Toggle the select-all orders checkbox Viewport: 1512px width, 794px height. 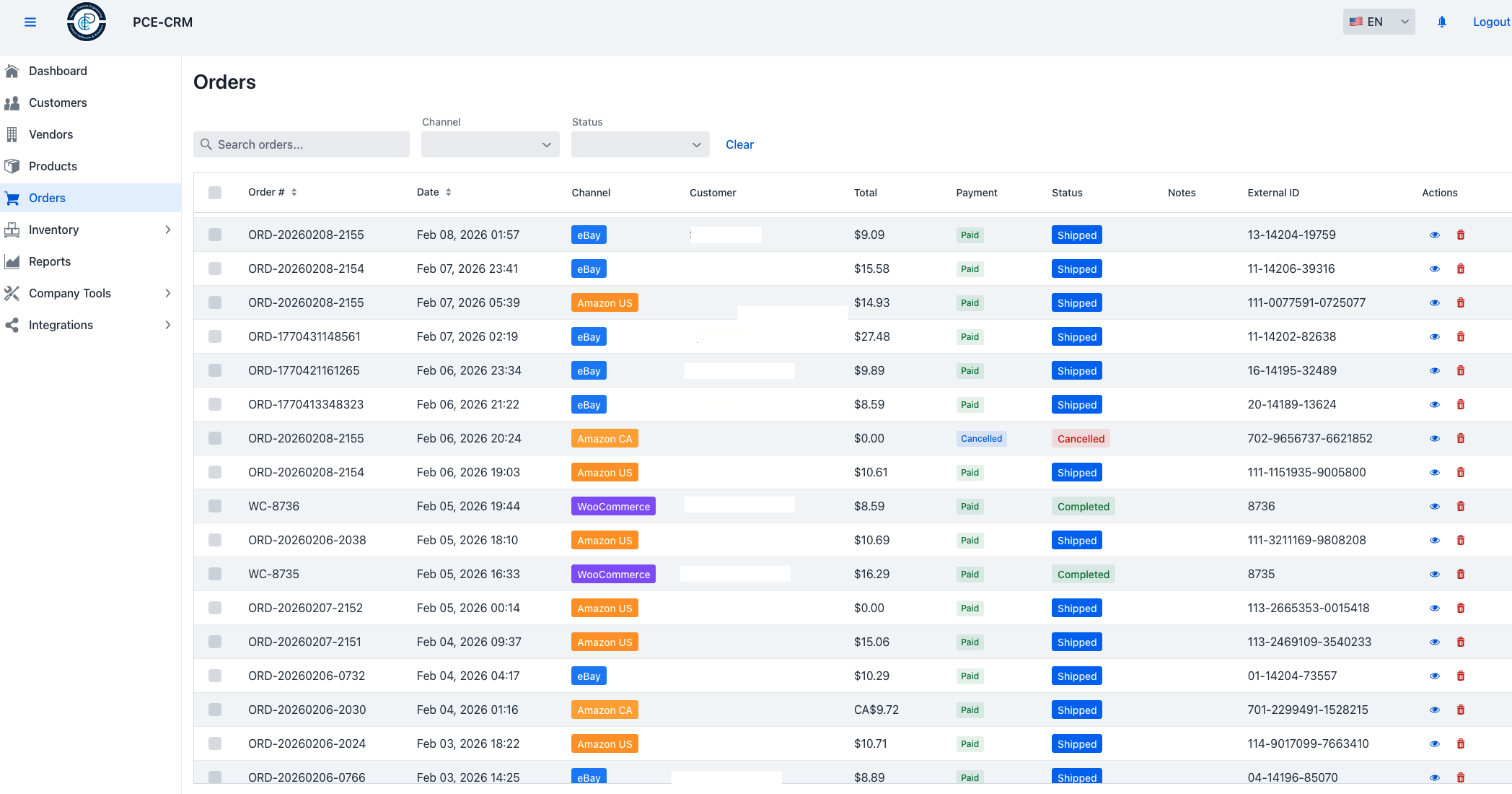(215, 193)
